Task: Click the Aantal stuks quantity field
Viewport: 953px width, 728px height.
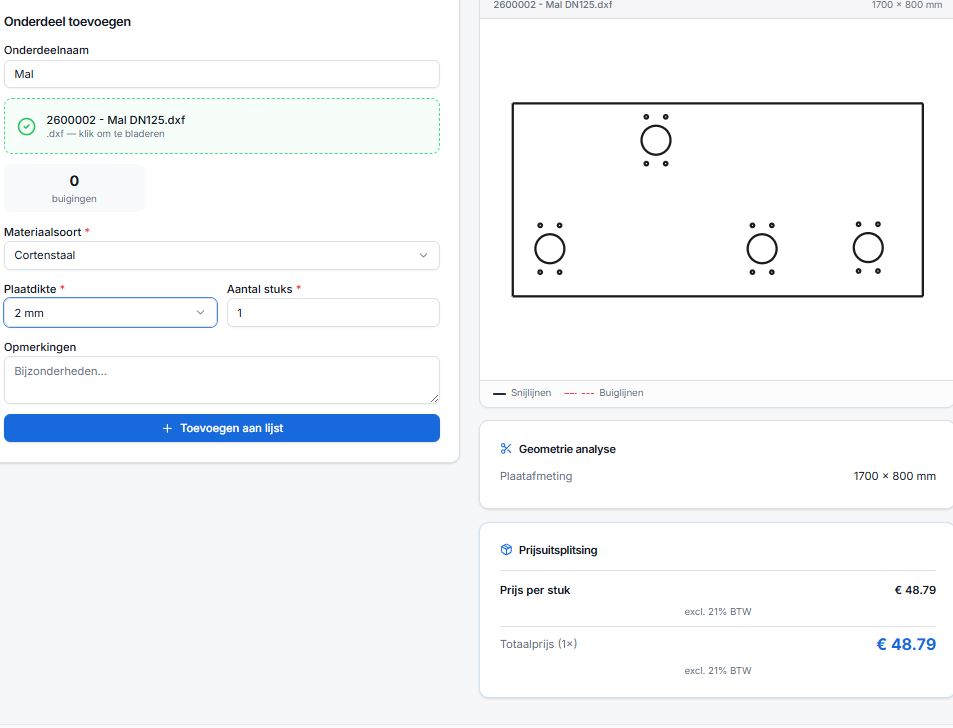Action: pyautogui.click(x=333, y=313)
